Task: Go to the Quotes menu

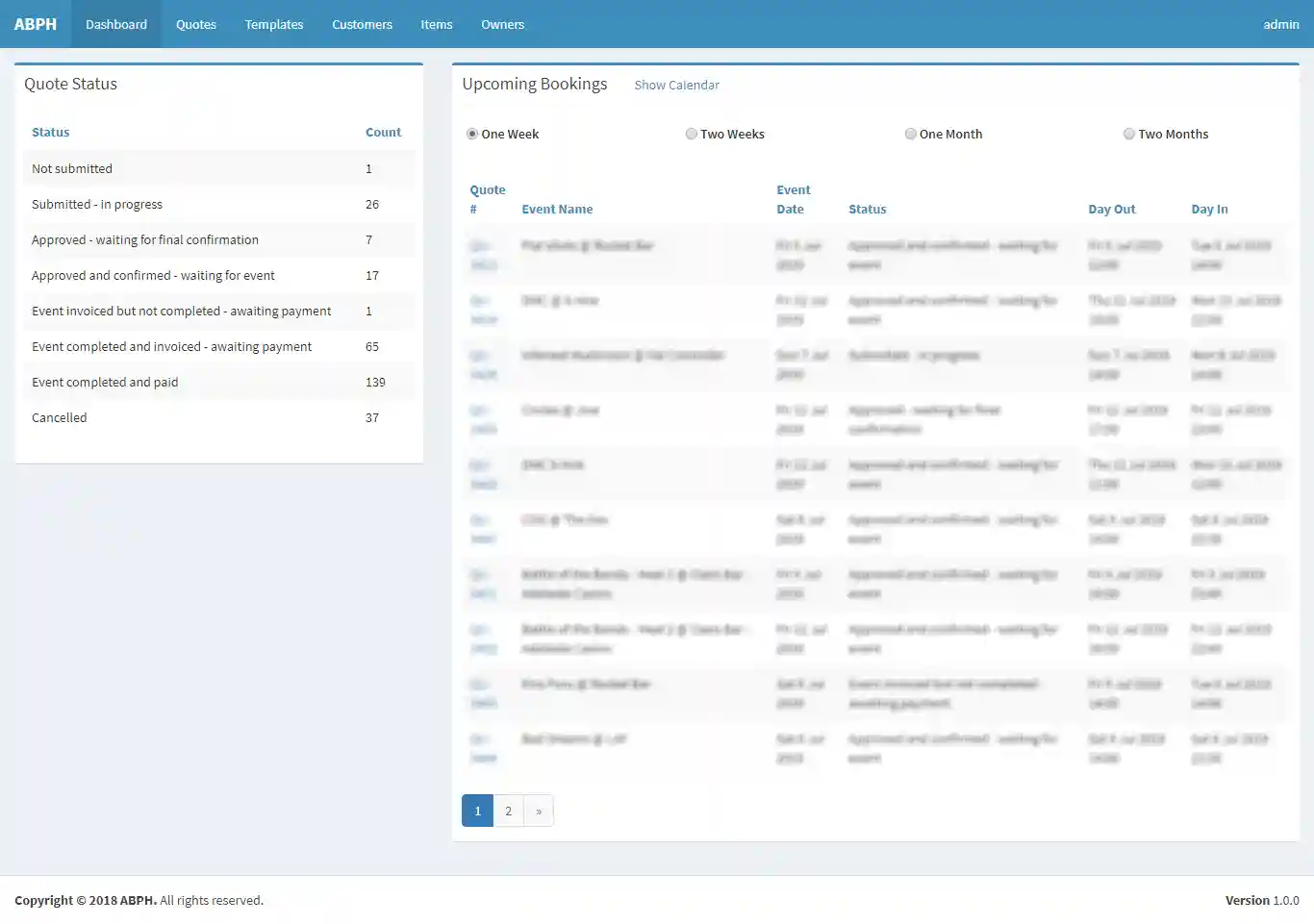Action: pyautogui.click(x=196, y=24)
